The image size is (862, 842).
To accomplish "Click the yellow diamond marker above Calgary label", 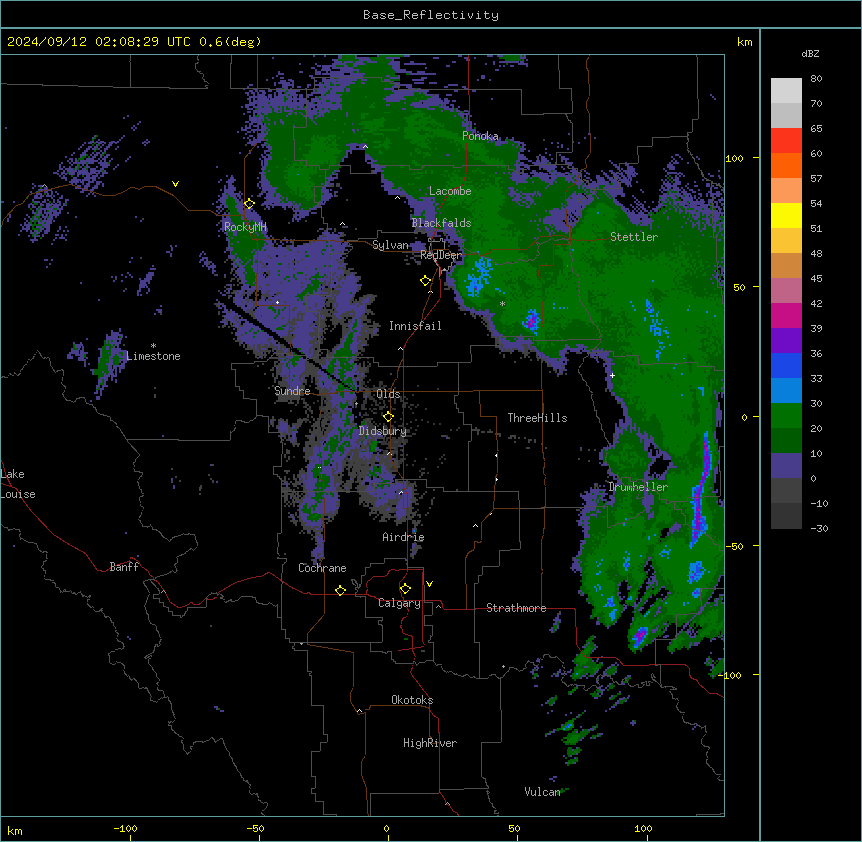I will coord(405,589).
